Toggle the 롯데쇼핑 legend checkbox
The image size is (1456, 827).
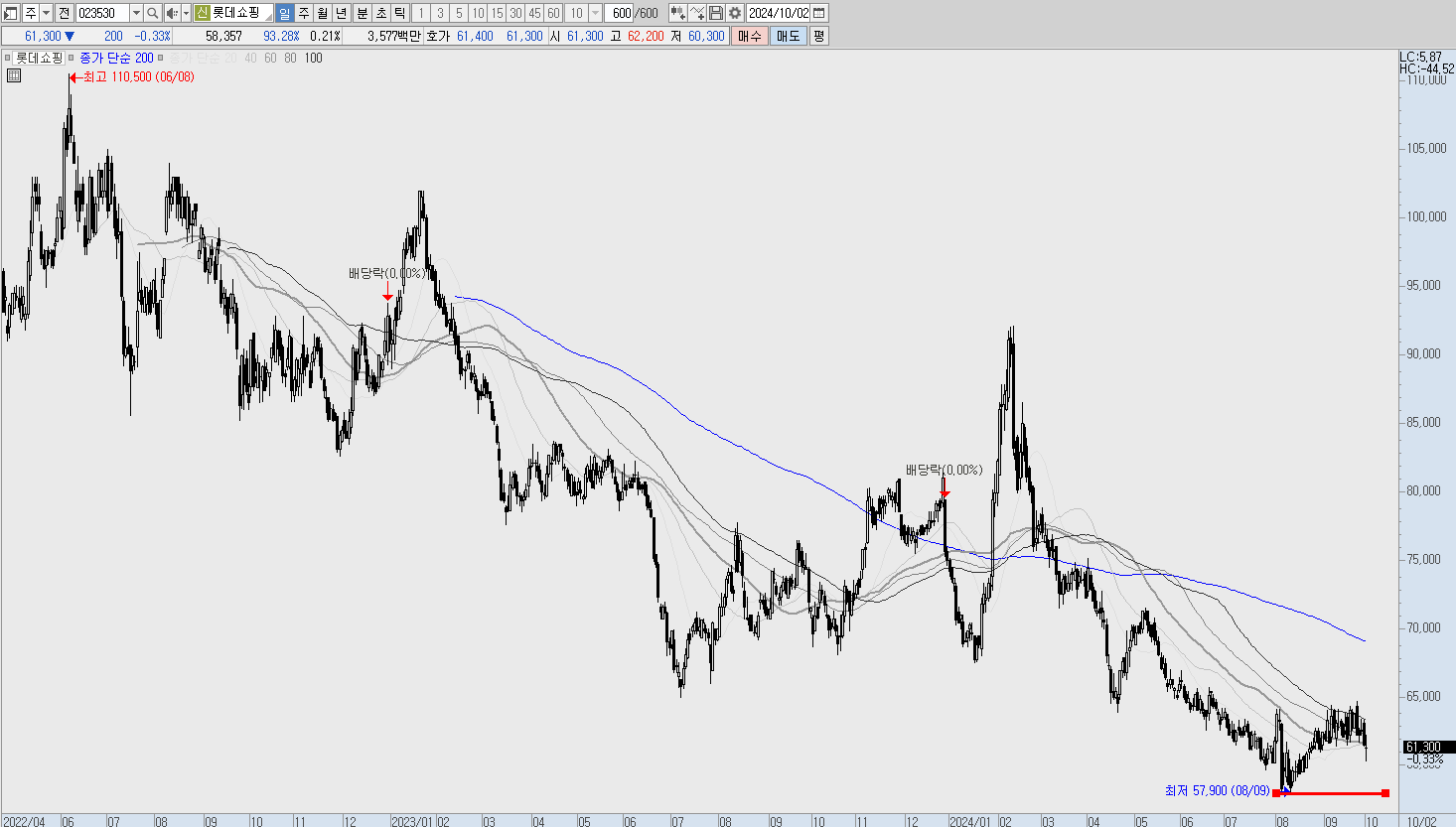tap(8, 58)
